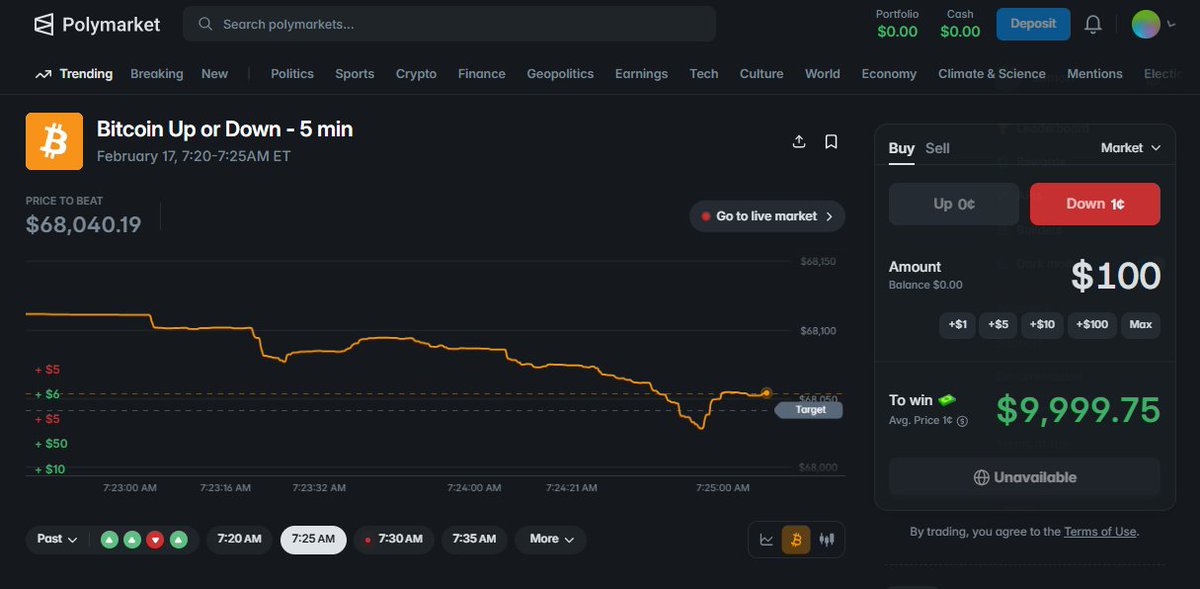1200x589 pixels.
Task: Go to the Economy category
Action: coord(889,74)
